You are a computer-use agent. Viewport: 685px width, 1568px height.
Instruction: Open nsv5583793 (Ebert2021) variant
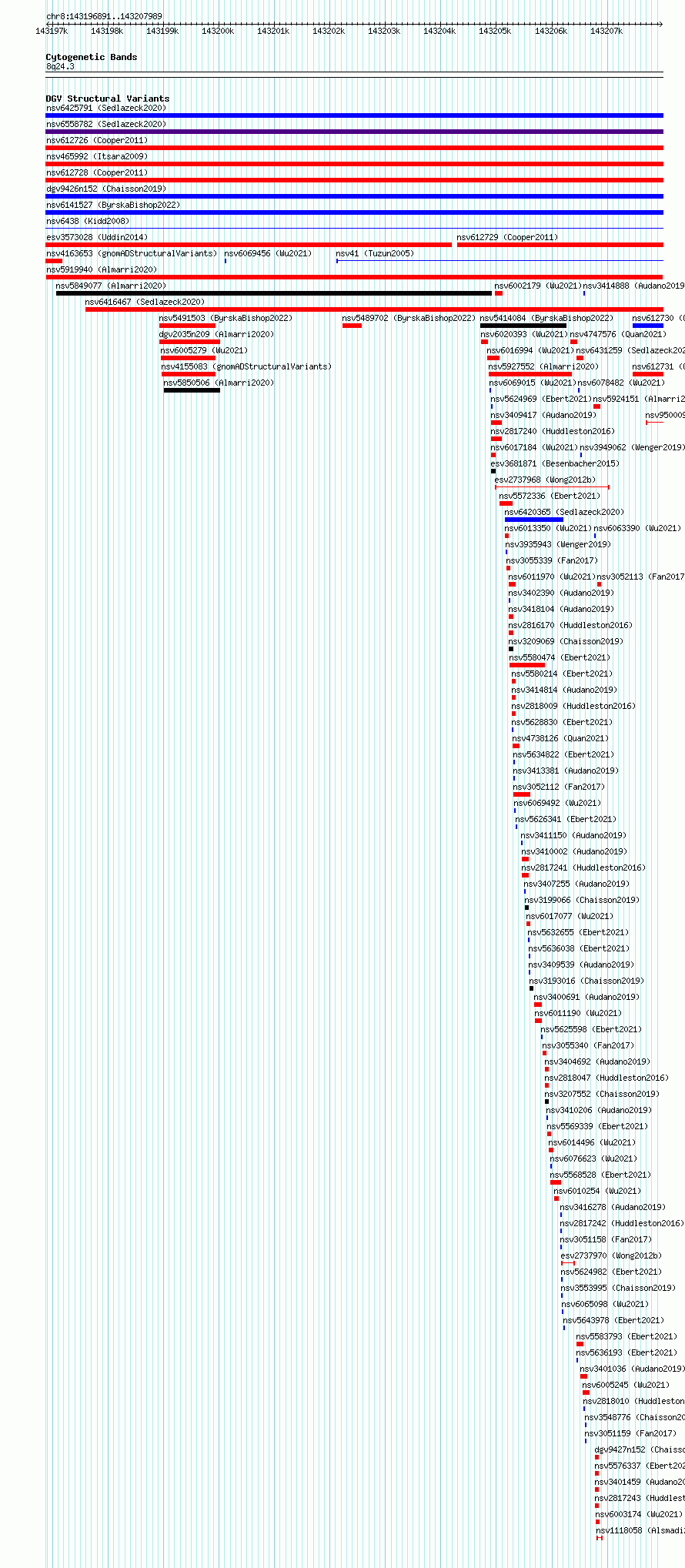(627, 1336)
